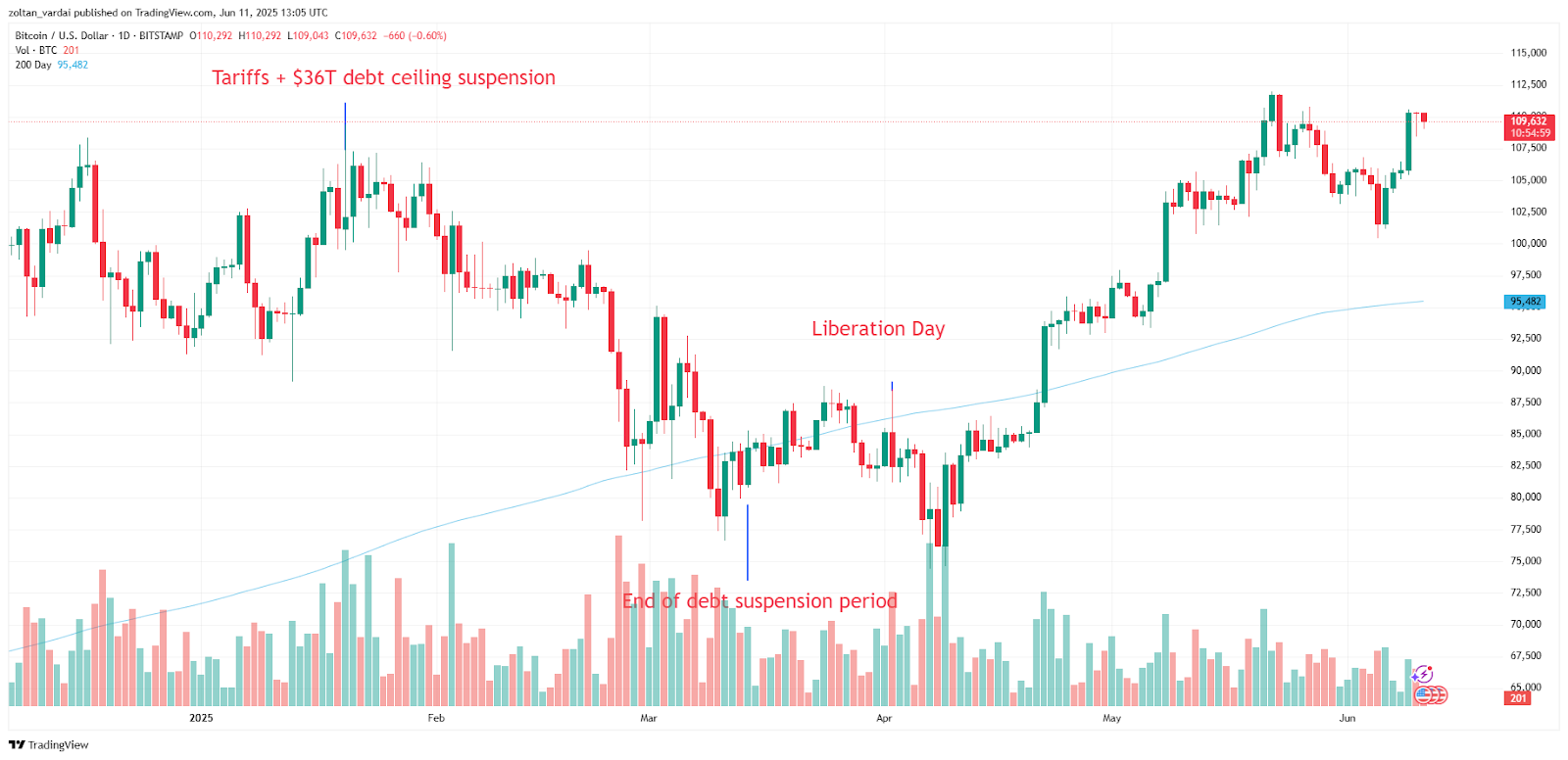Click the 200 Day moving average legend
This screenshot has height=760, width=1568.
(33, 66)
